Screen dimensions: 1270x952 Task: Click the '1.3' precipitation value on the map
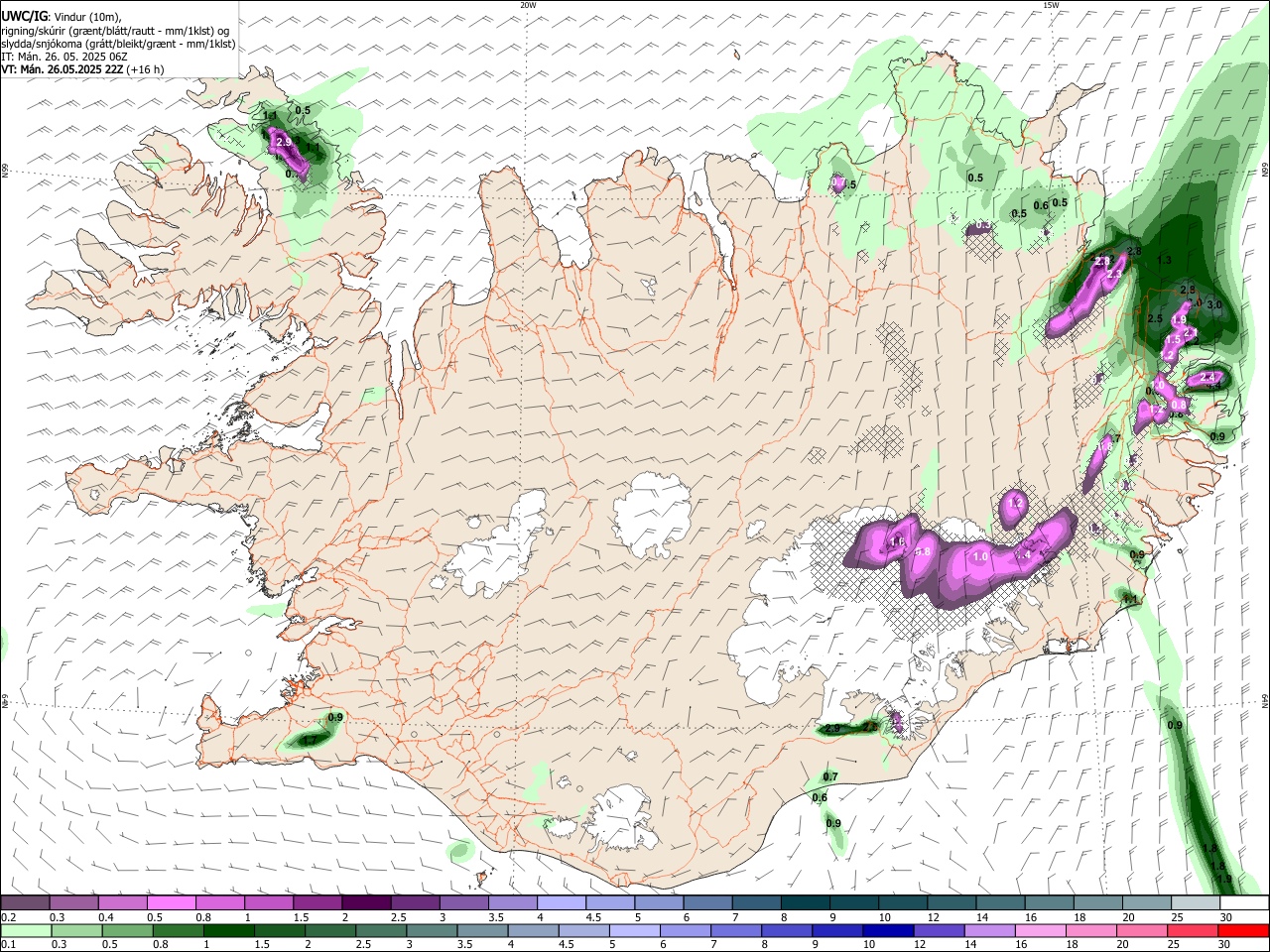[1165, 260]
